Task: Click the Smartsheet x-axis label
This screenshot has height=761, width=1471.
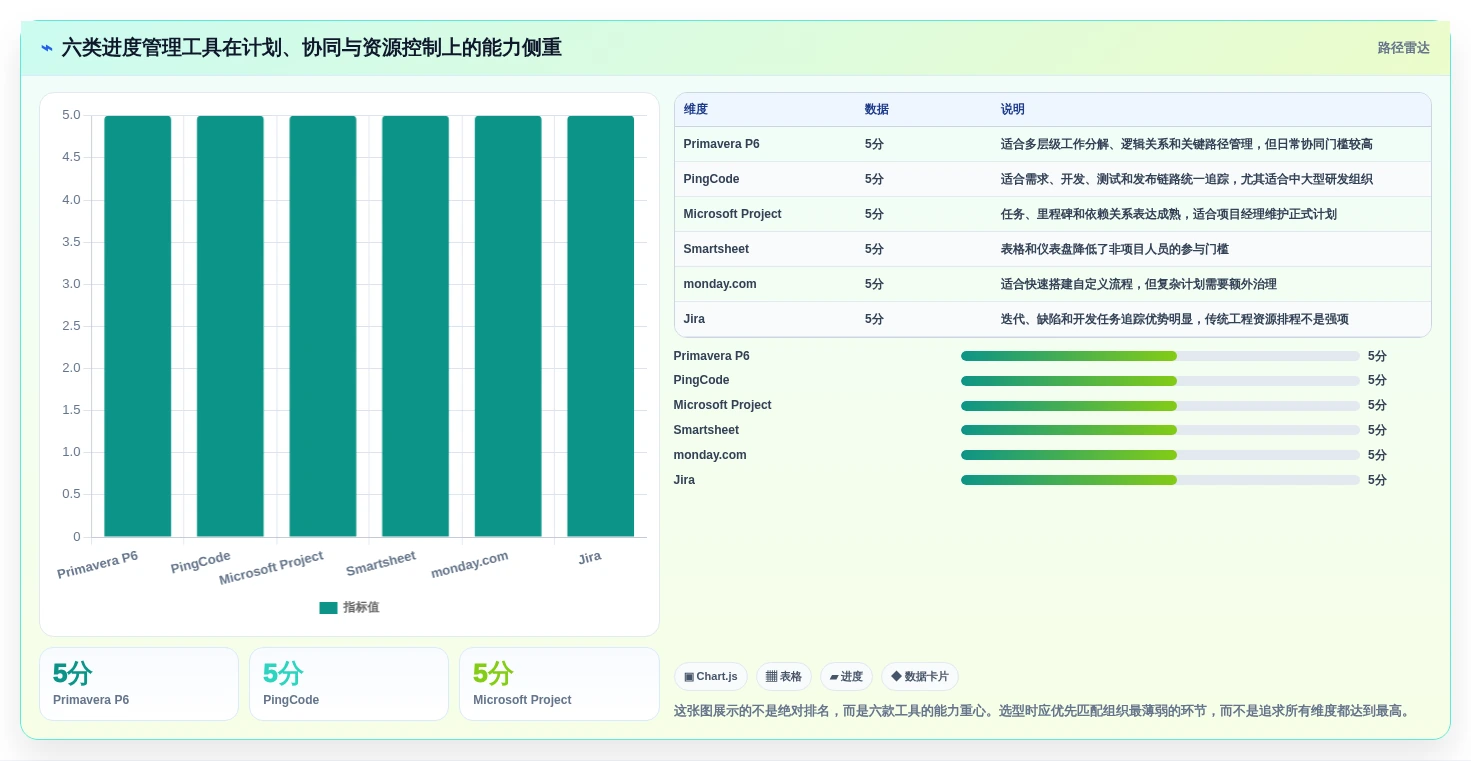Action: pyautogui.click(x=381, y=564)
